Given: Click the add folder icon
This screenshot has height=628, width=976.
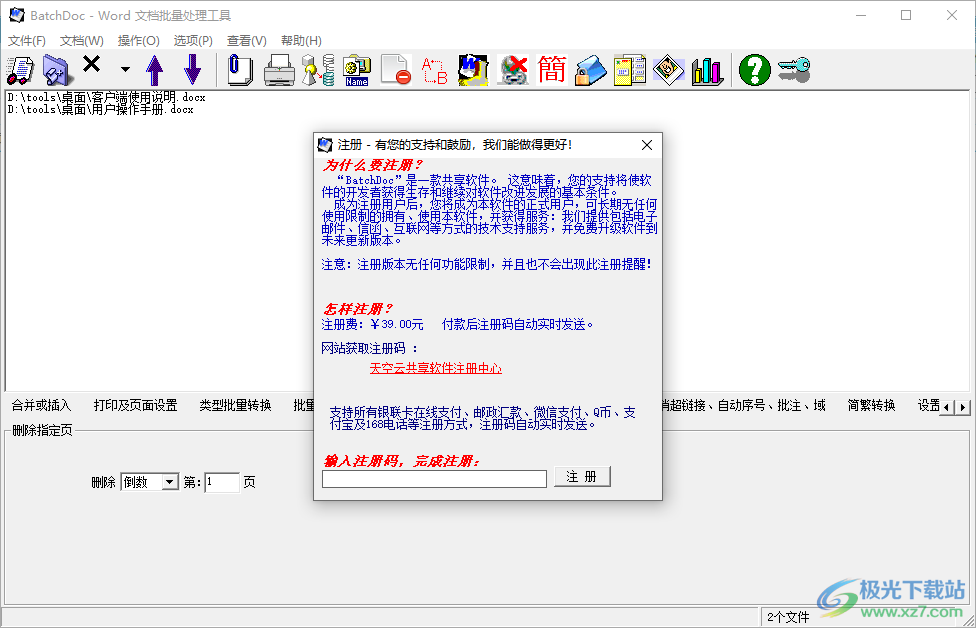Looking at the screenshot, I should [57, 70].
